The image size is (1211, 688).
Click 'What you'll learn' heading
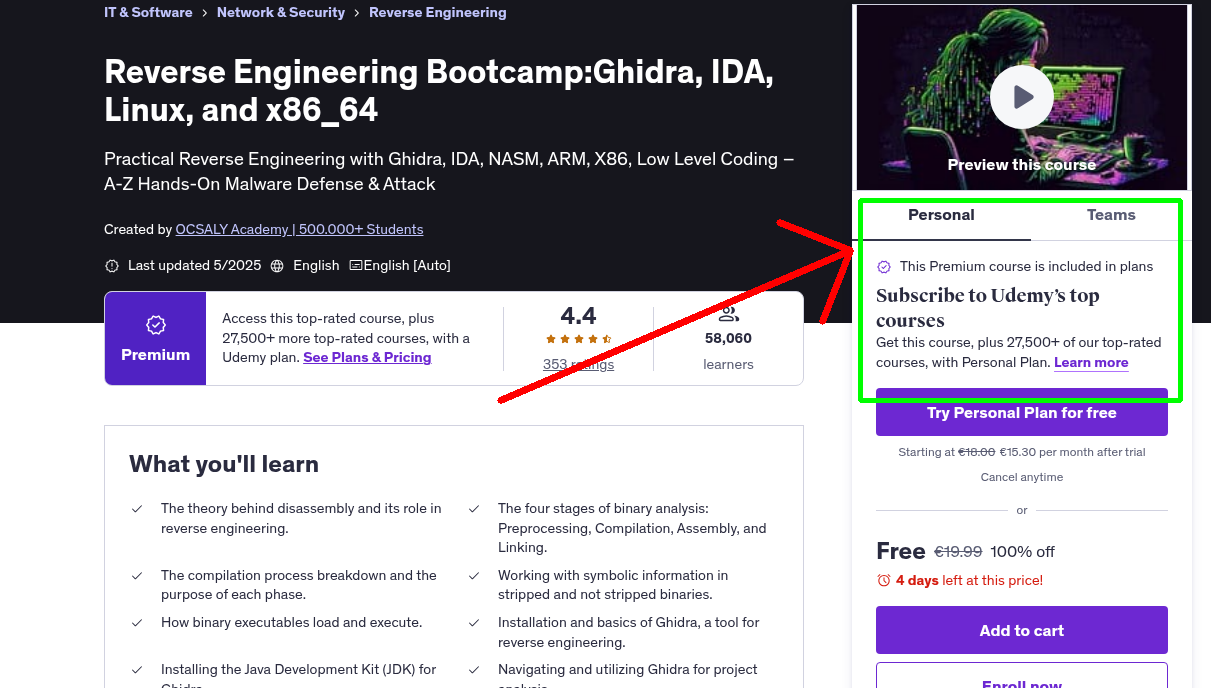click(224, 464)
